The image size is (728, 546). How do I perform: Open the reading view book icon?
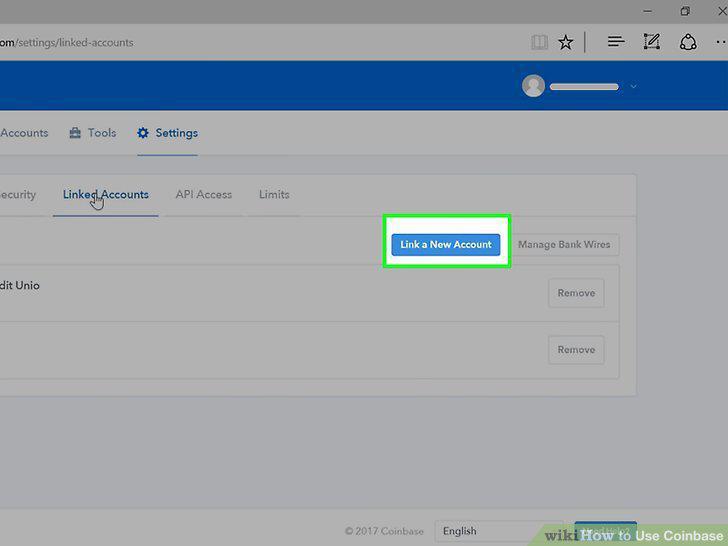pos(539,42)
